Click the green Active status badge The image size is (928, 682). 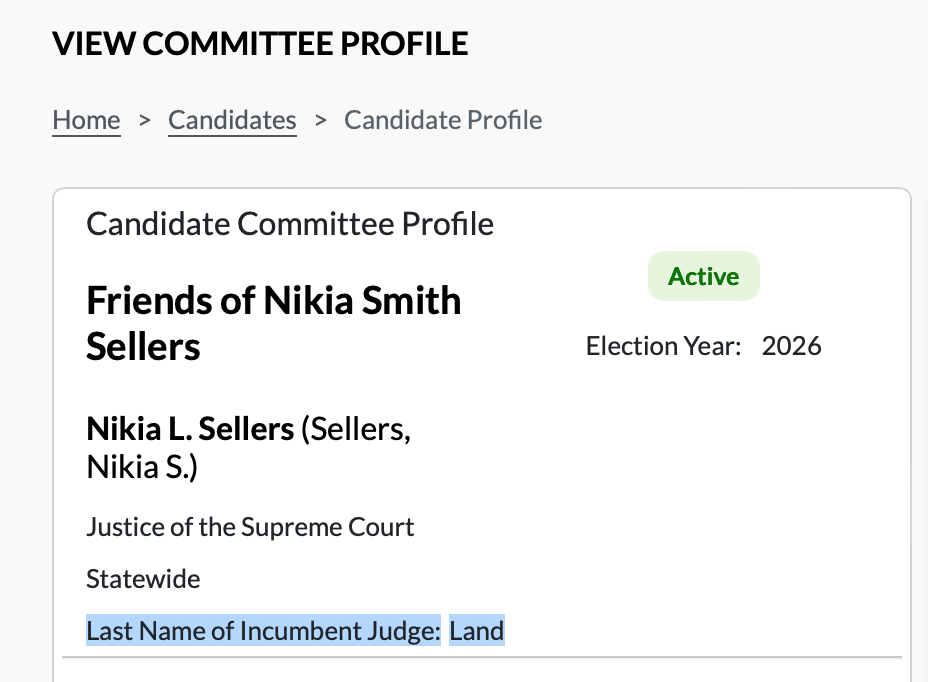click(703, 277)
